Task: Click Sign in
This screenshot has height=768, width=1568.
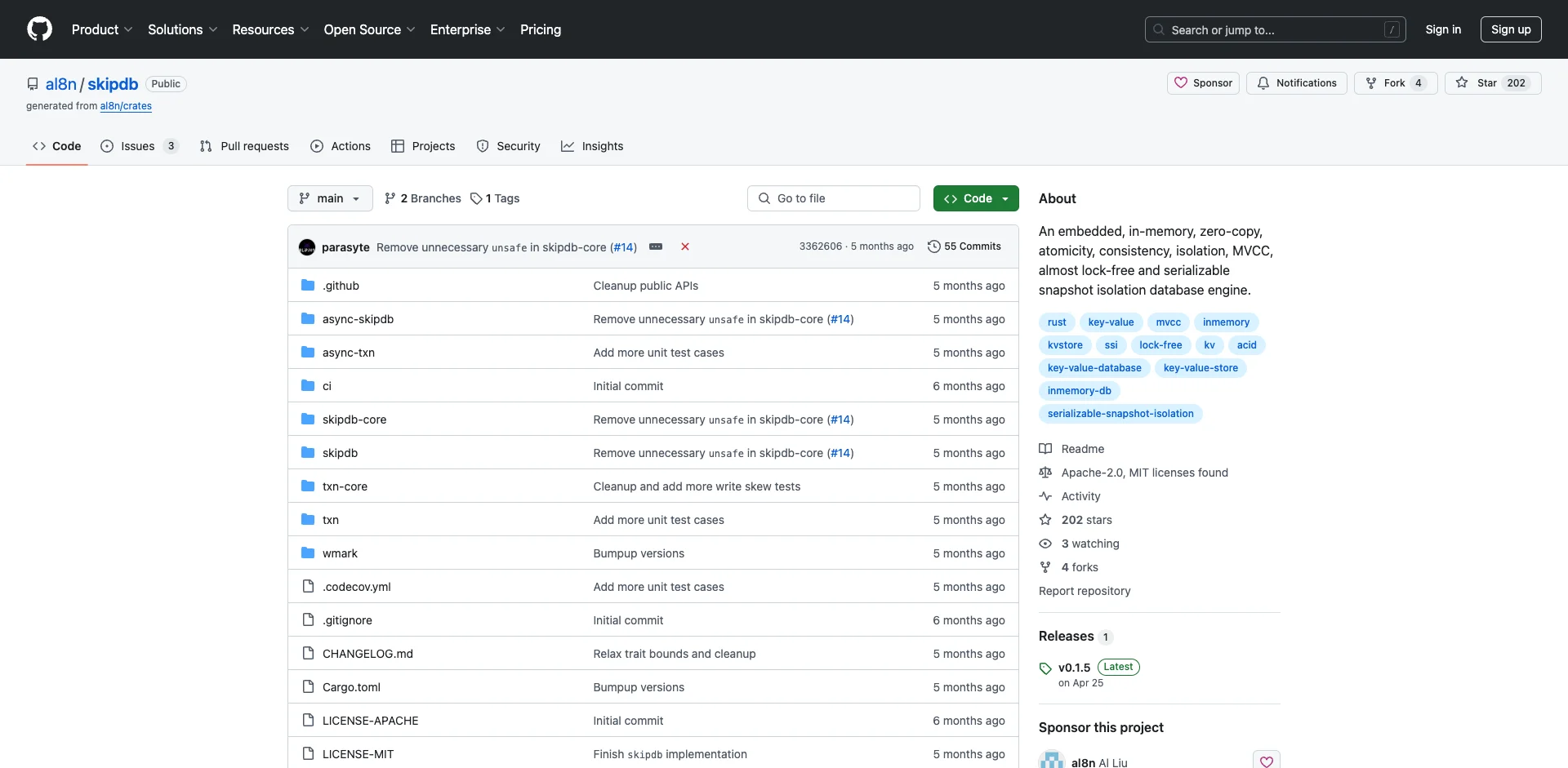Action: pos(1443,29)
